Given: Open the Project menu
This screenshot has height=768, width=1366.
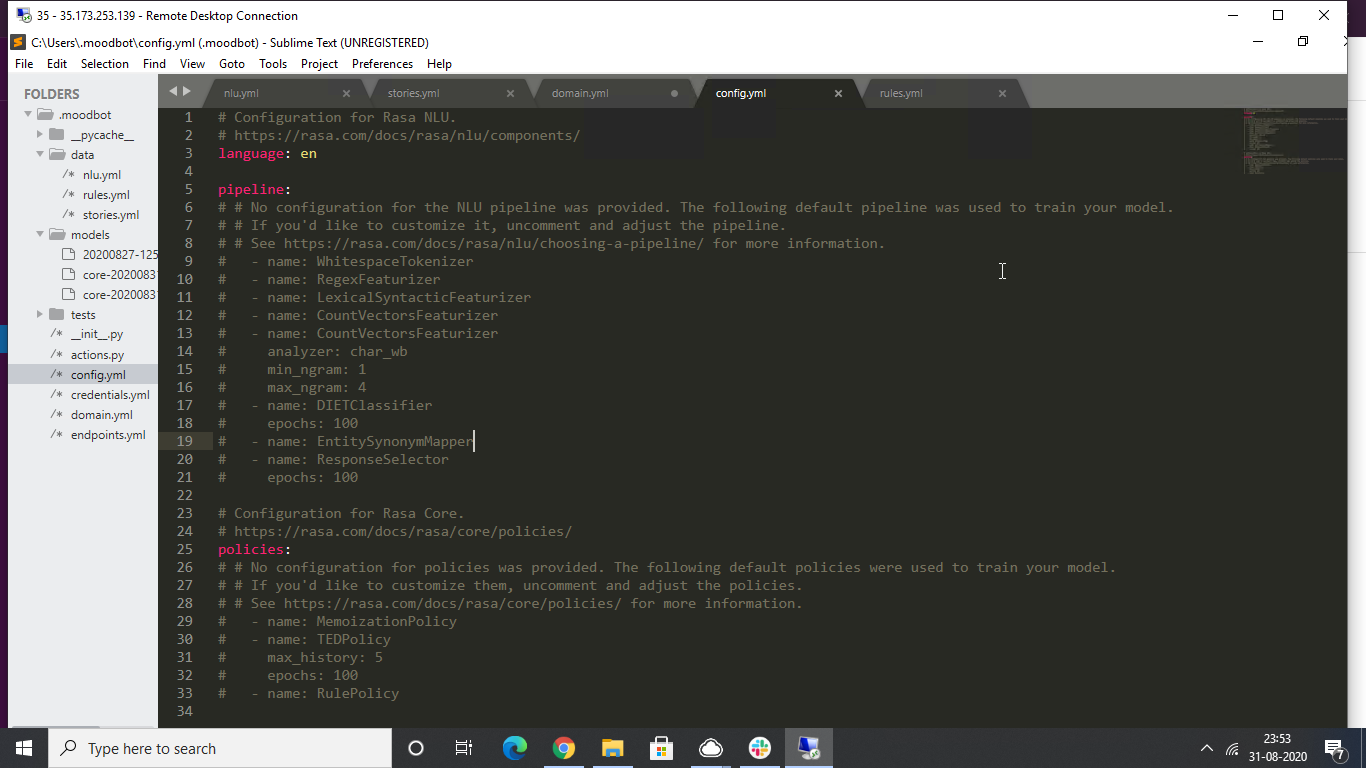Looking at the screenshot, I should pyautogui.click(x=319, y=63).
